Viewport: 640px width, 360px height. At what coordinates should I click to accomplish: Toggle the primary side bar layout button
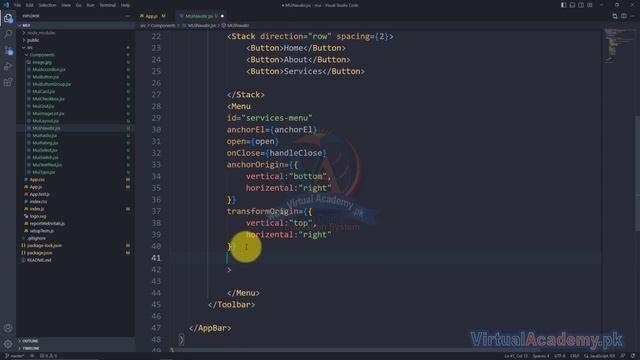click(x=563, y=5)
